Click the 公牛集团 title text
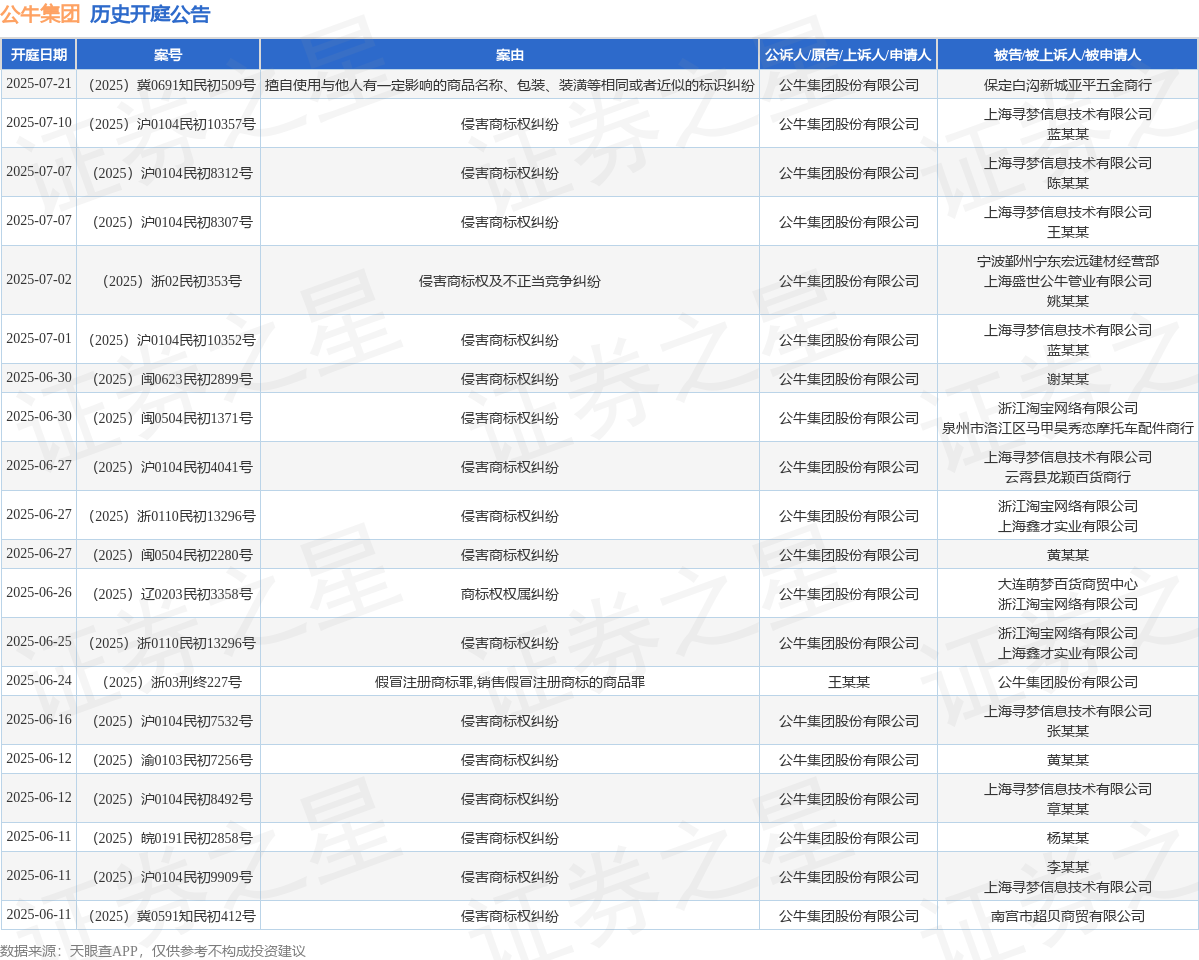This screenshot has height=960, width=1199. pyautogui.click(x=40, y=14)
